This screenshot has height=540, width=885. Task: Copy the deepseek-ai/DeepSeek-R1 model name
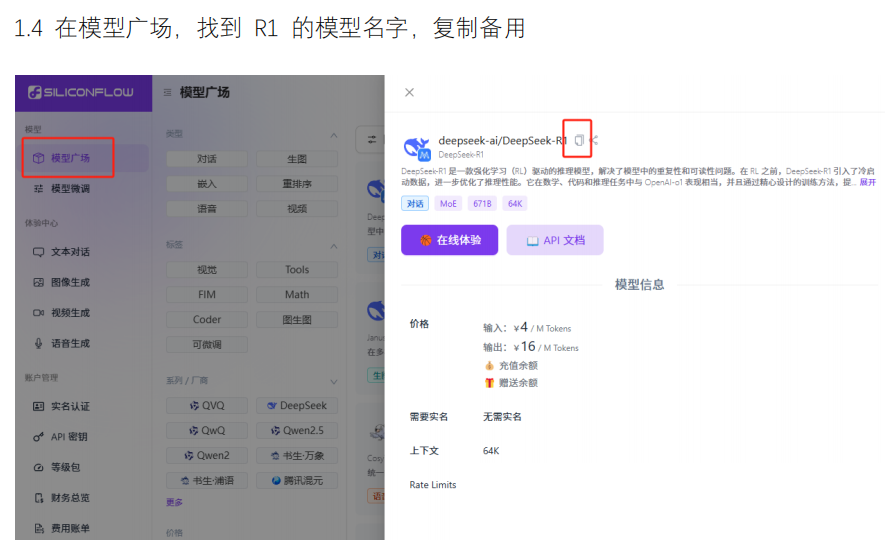click(579, 140)
